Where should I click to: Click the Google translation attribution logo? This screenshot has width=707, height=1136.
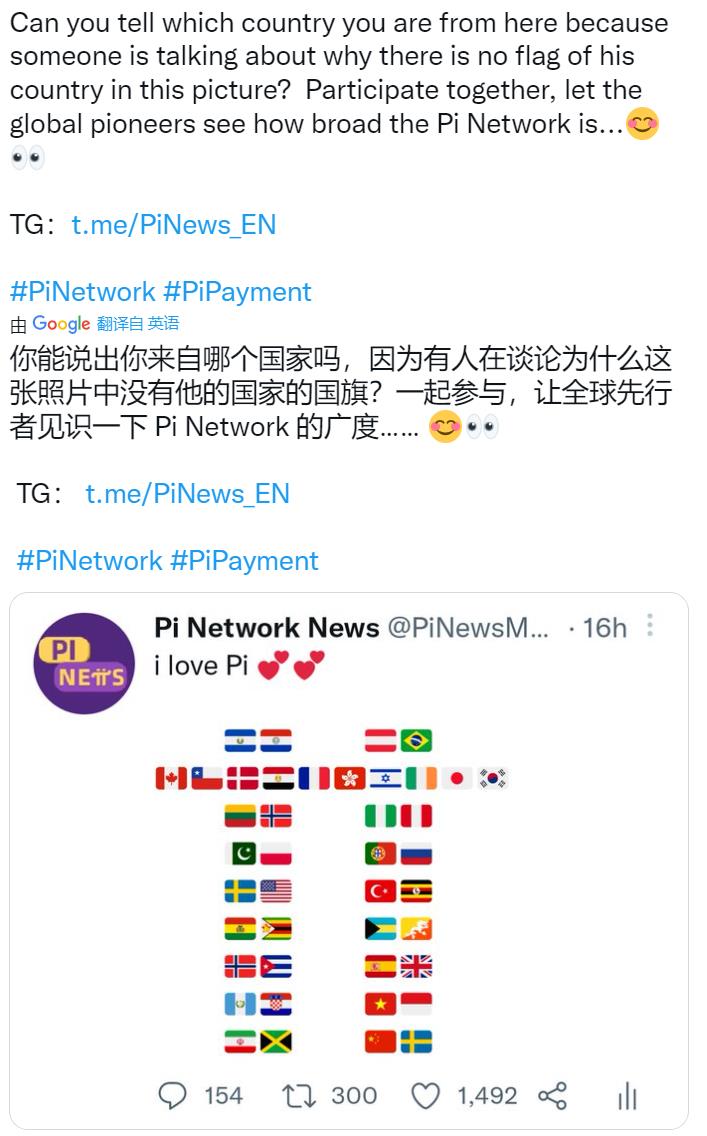pyautogui.click(x=61, y=323)
